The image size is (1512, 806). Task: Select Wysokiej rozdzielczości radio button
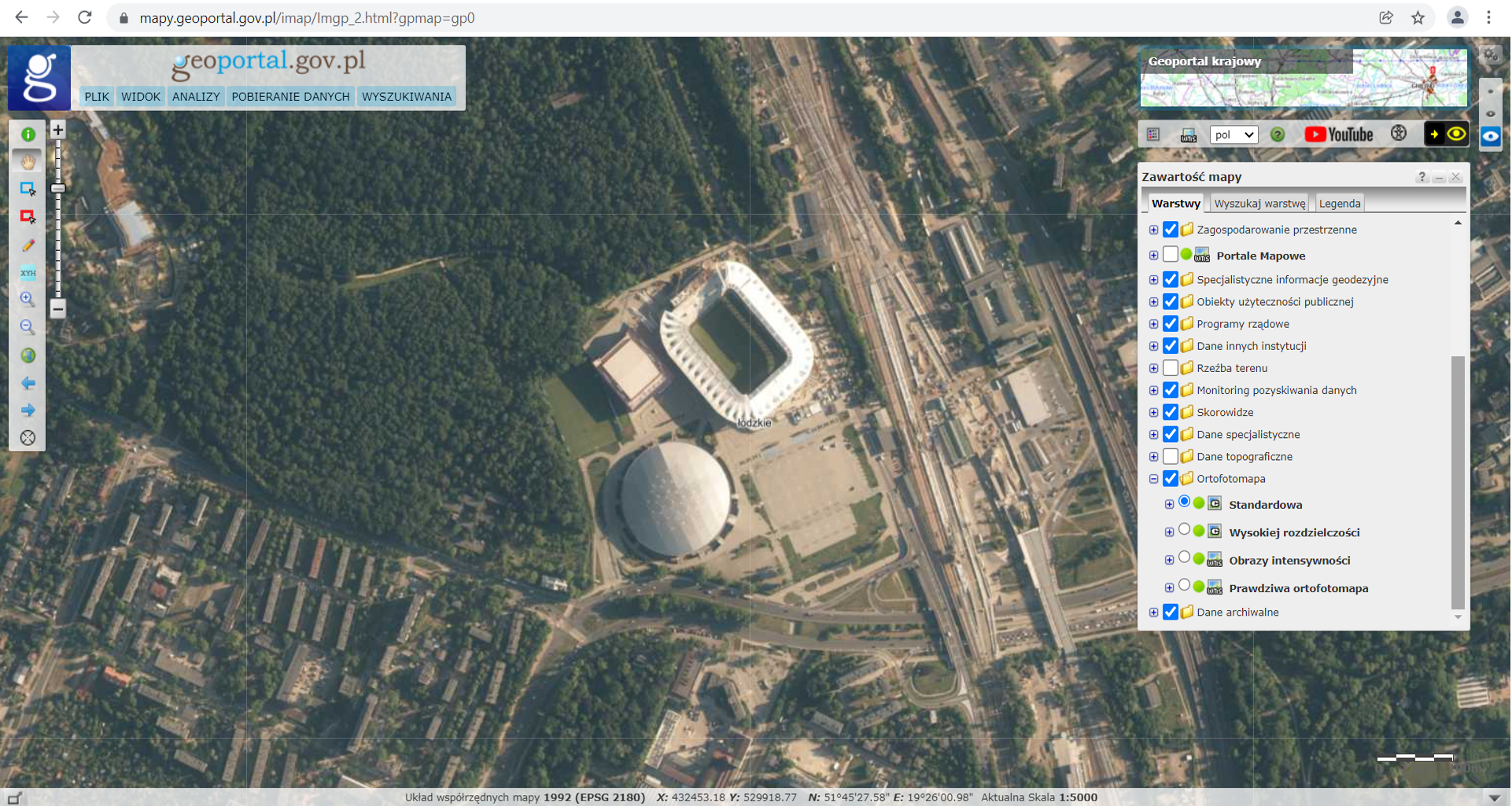pyautogui.click(x=1184, y=530)
